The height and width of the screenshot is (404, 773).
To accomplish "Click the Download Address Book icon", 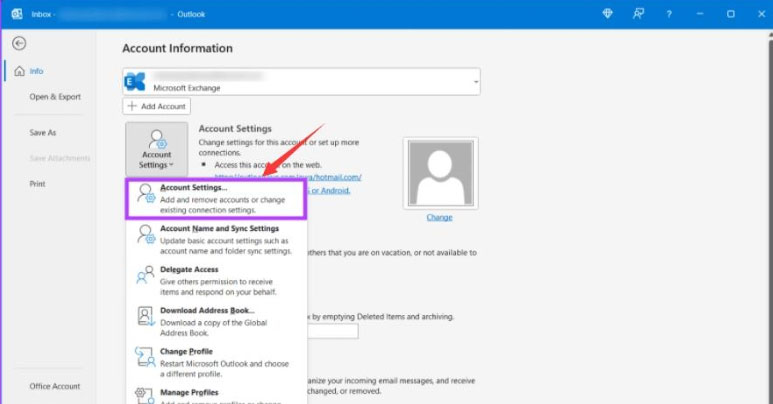I will click(x=146, y=316).
